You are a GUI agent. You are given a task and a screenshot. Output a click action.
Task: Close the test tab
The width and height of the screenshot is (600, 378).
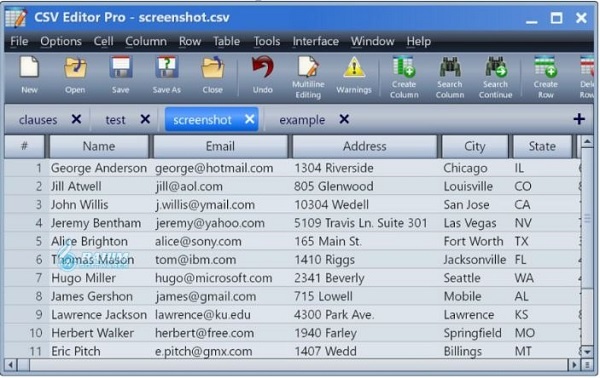[x=145, y=119]
